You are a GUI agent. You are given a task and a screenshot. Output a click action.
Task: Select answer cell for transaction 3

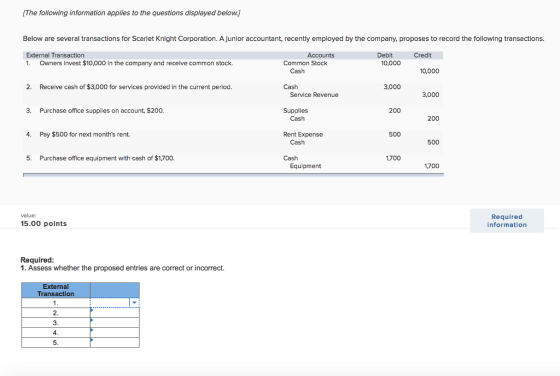(x=115, y=322)
